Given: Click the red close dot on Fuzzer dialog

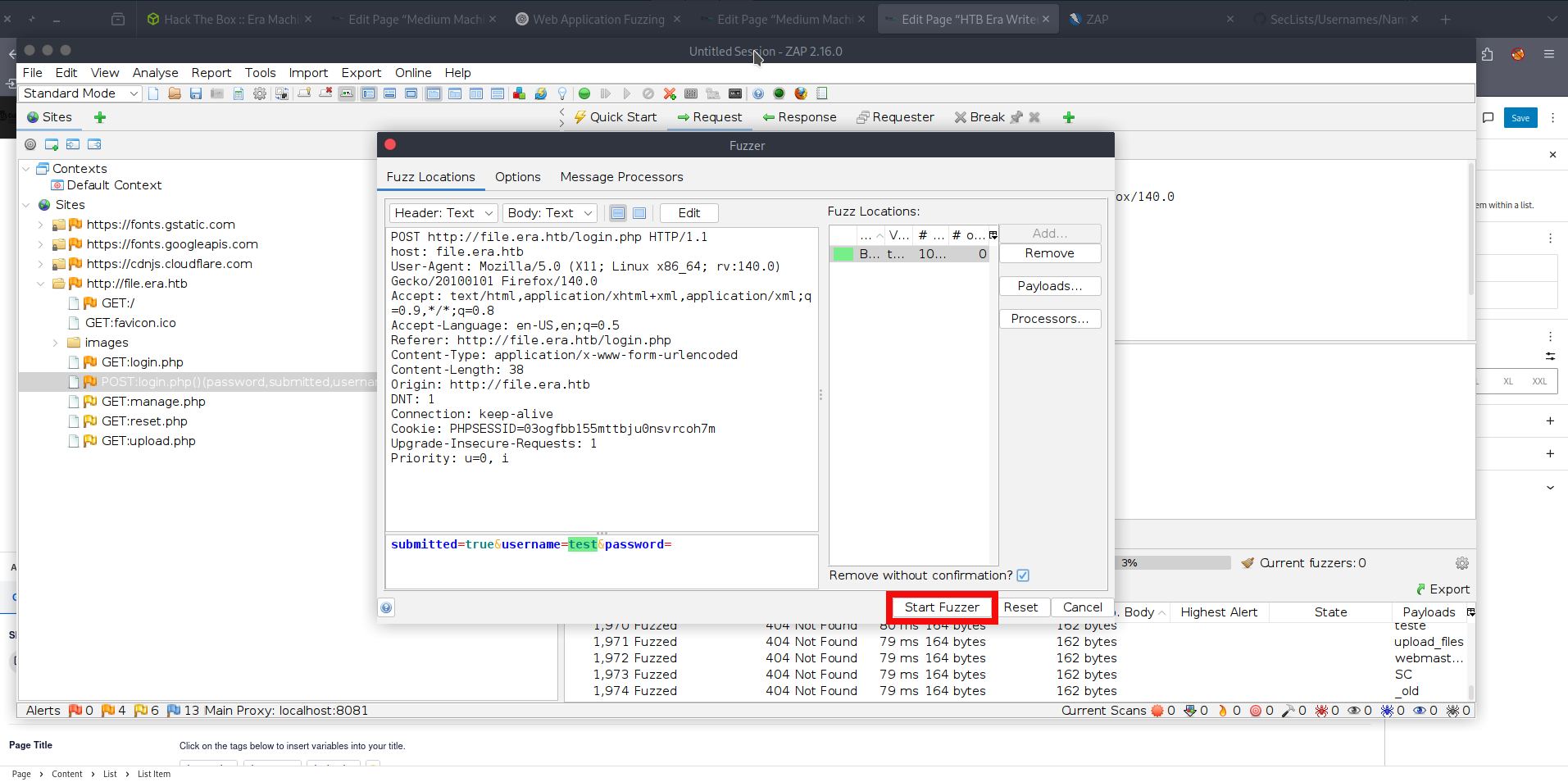Looking at the screenshot, I should coord(390,145).
